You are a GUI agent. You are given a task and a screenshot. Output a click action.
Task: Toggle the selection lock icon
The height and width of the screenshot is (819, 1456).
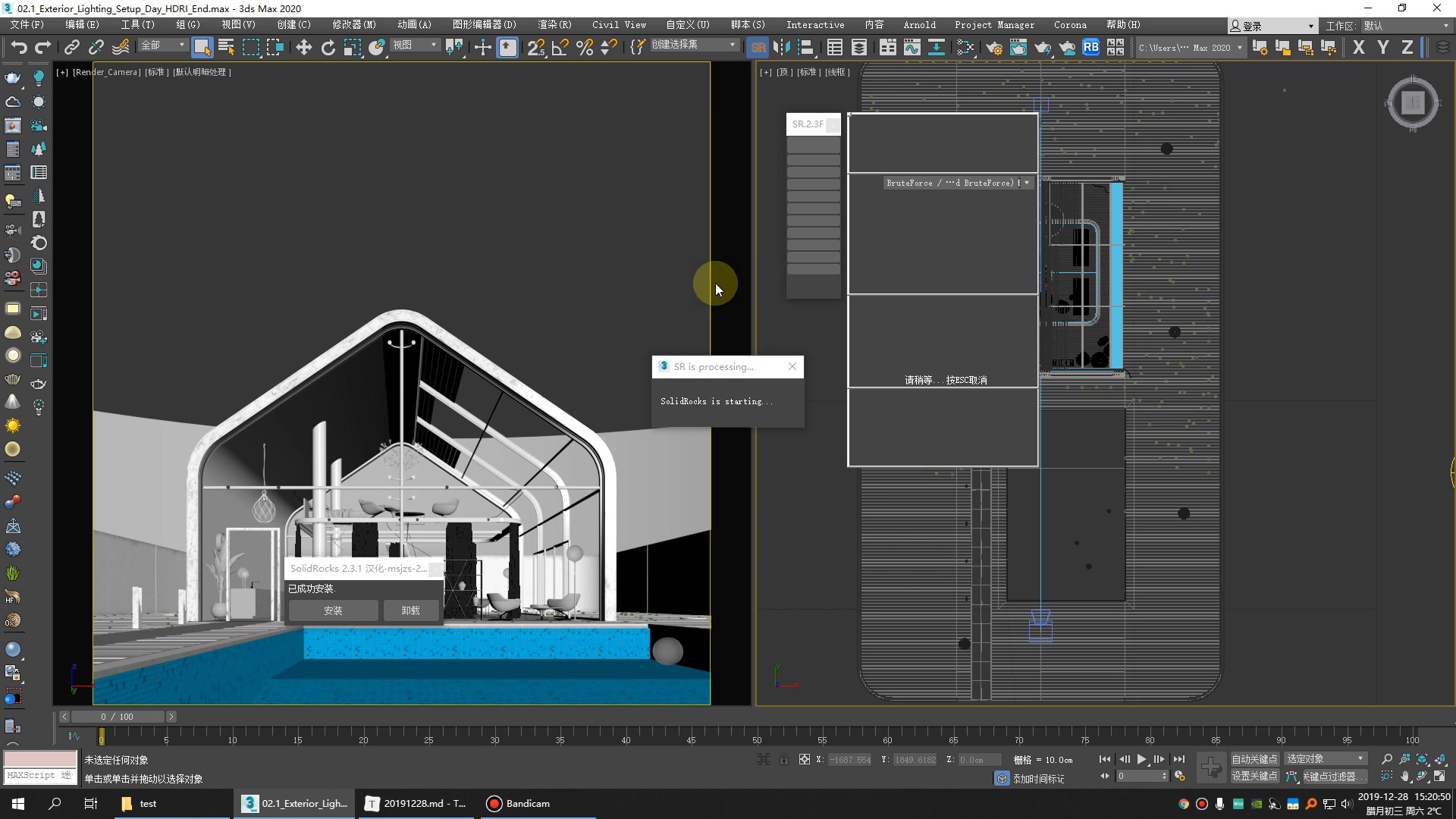783,759
